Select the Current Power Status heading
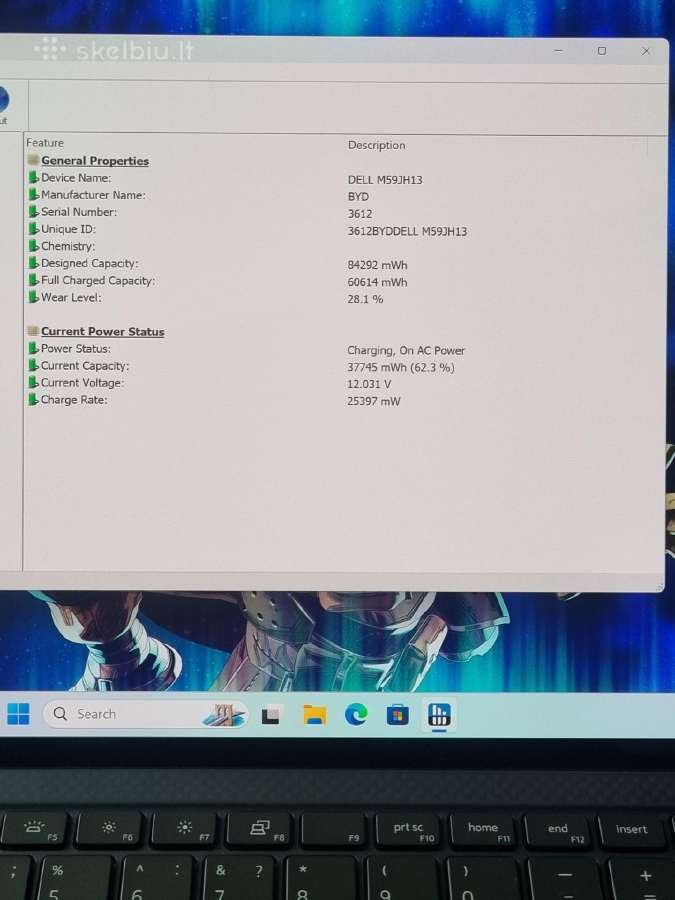 tap(102, 331)
